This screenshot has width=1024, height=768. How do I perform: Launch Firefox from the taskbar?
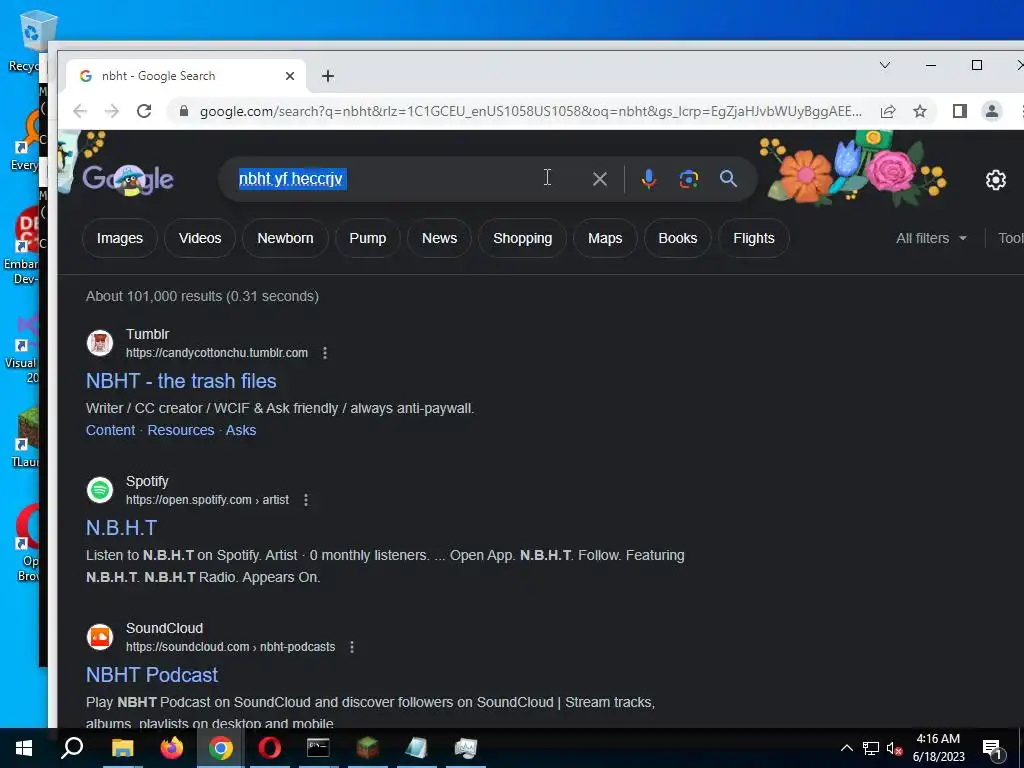172,748
